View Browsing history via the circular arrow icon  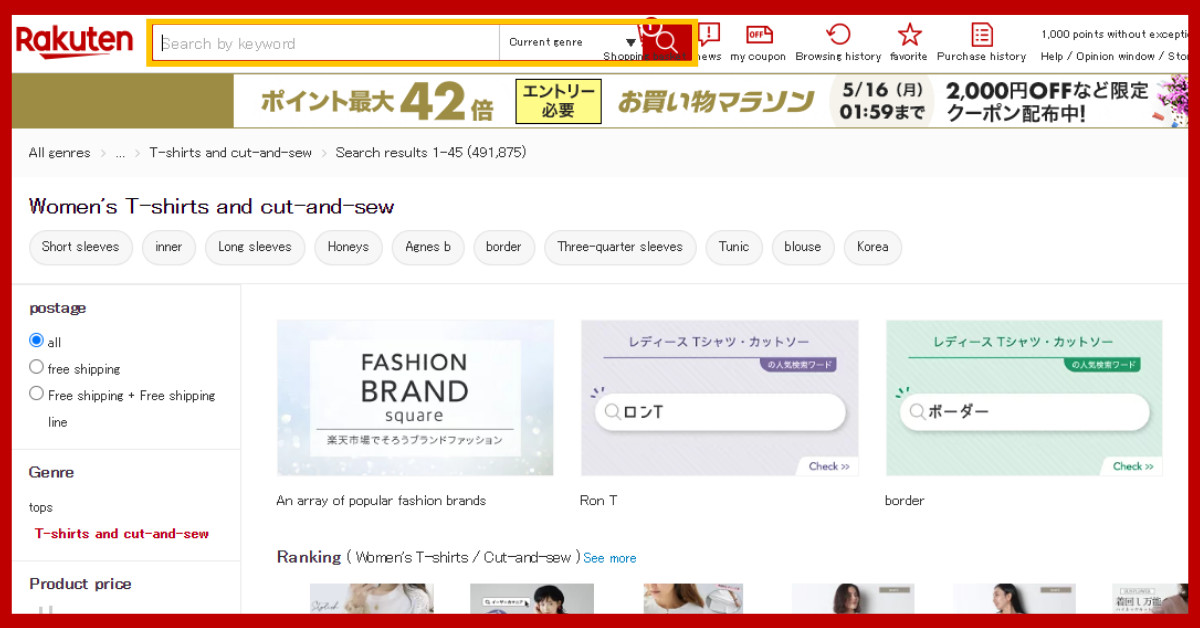point(837,33)
